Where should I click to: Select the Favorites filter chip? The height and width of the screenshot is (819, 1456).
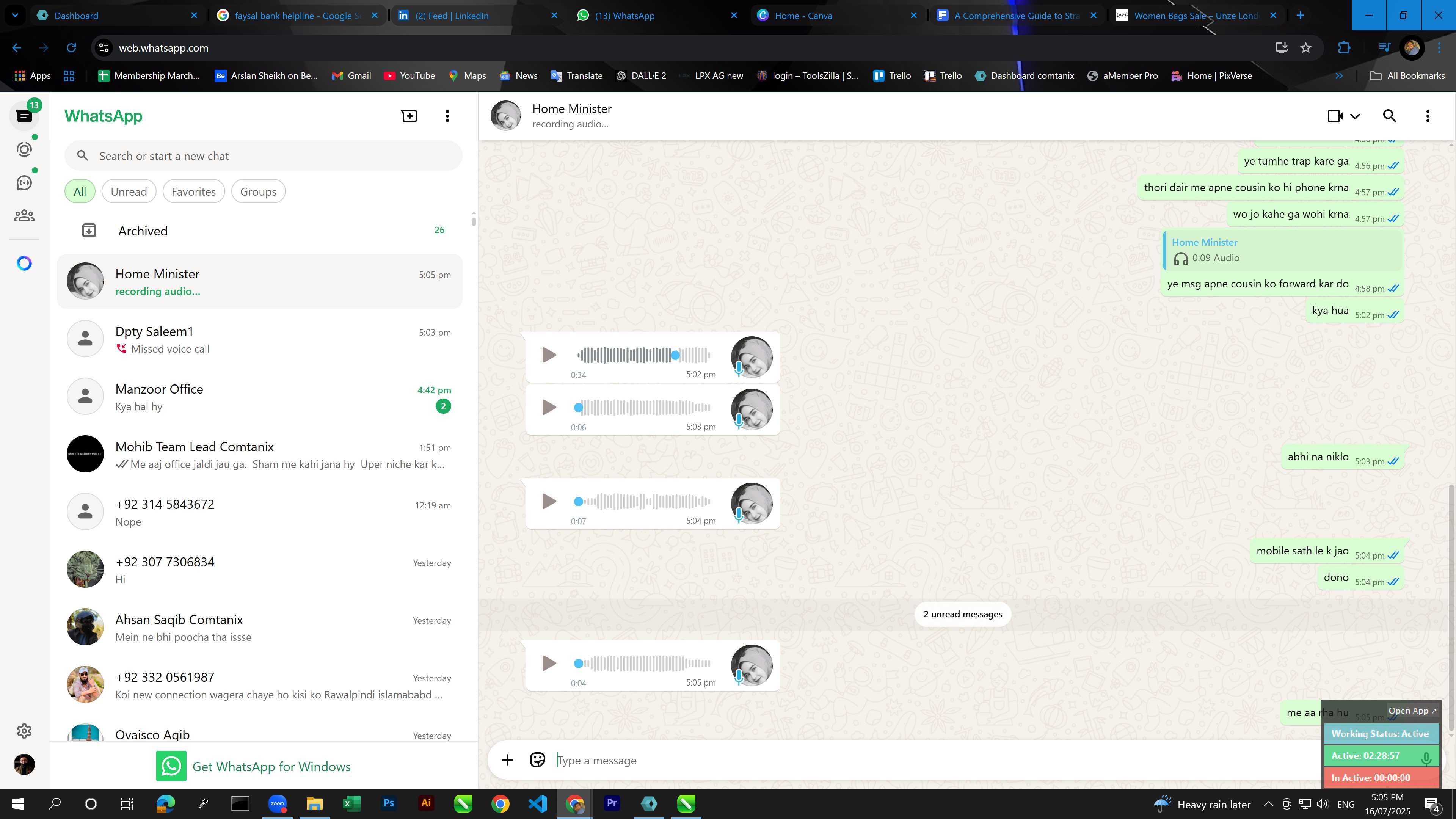[x=193, y=191]
